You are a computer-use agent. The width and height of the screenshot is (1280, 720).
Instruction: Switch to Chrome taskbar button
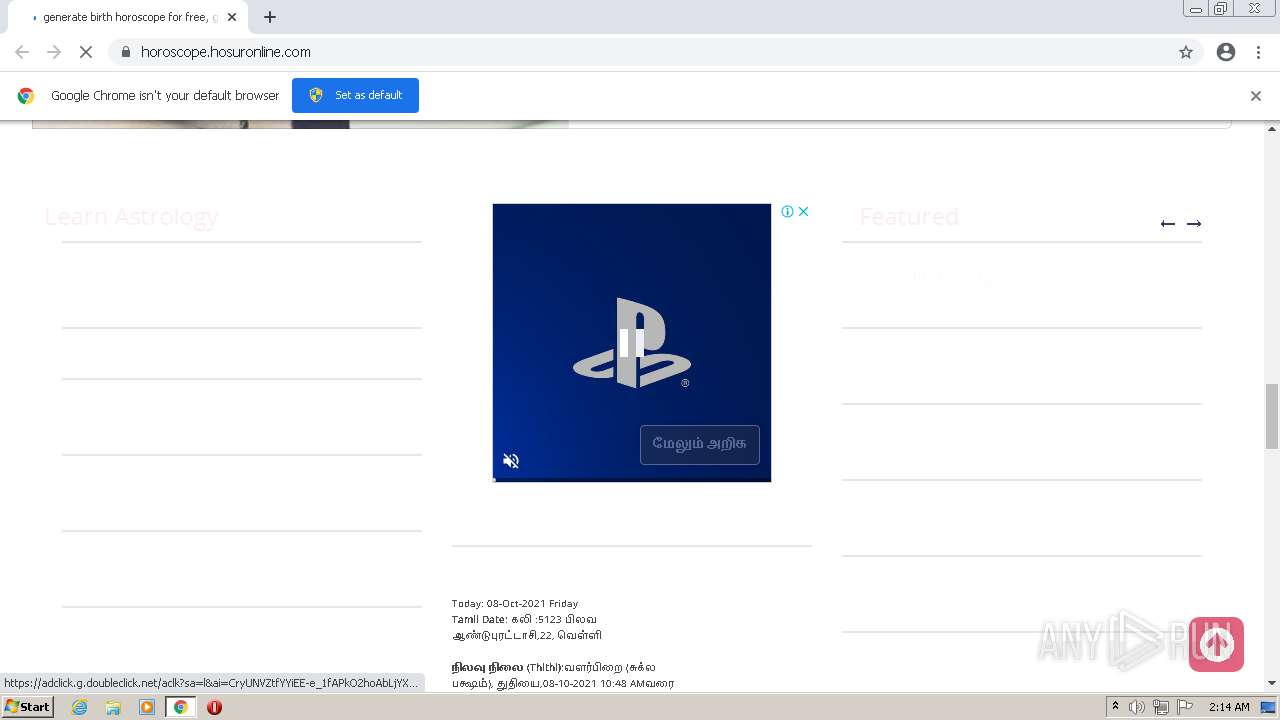pyautogui.click(x=180, y=707)
